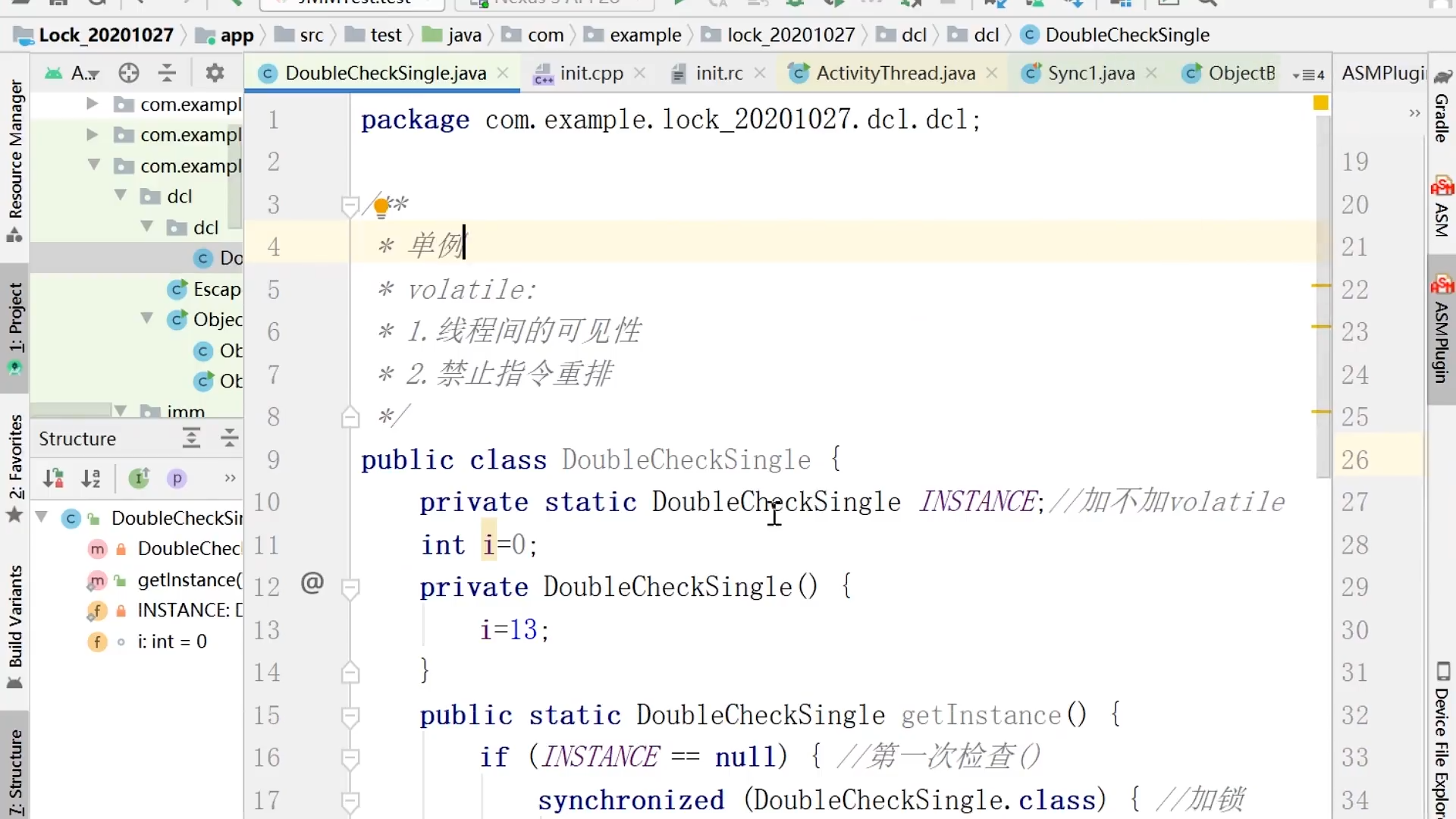Toggle sort by visibility in Structure

point(53,479)
